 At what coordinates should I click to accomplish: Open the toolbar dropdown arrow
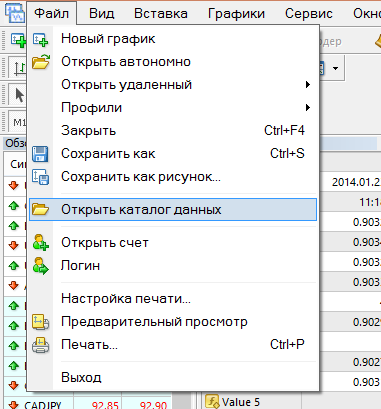tap(335, 69)
